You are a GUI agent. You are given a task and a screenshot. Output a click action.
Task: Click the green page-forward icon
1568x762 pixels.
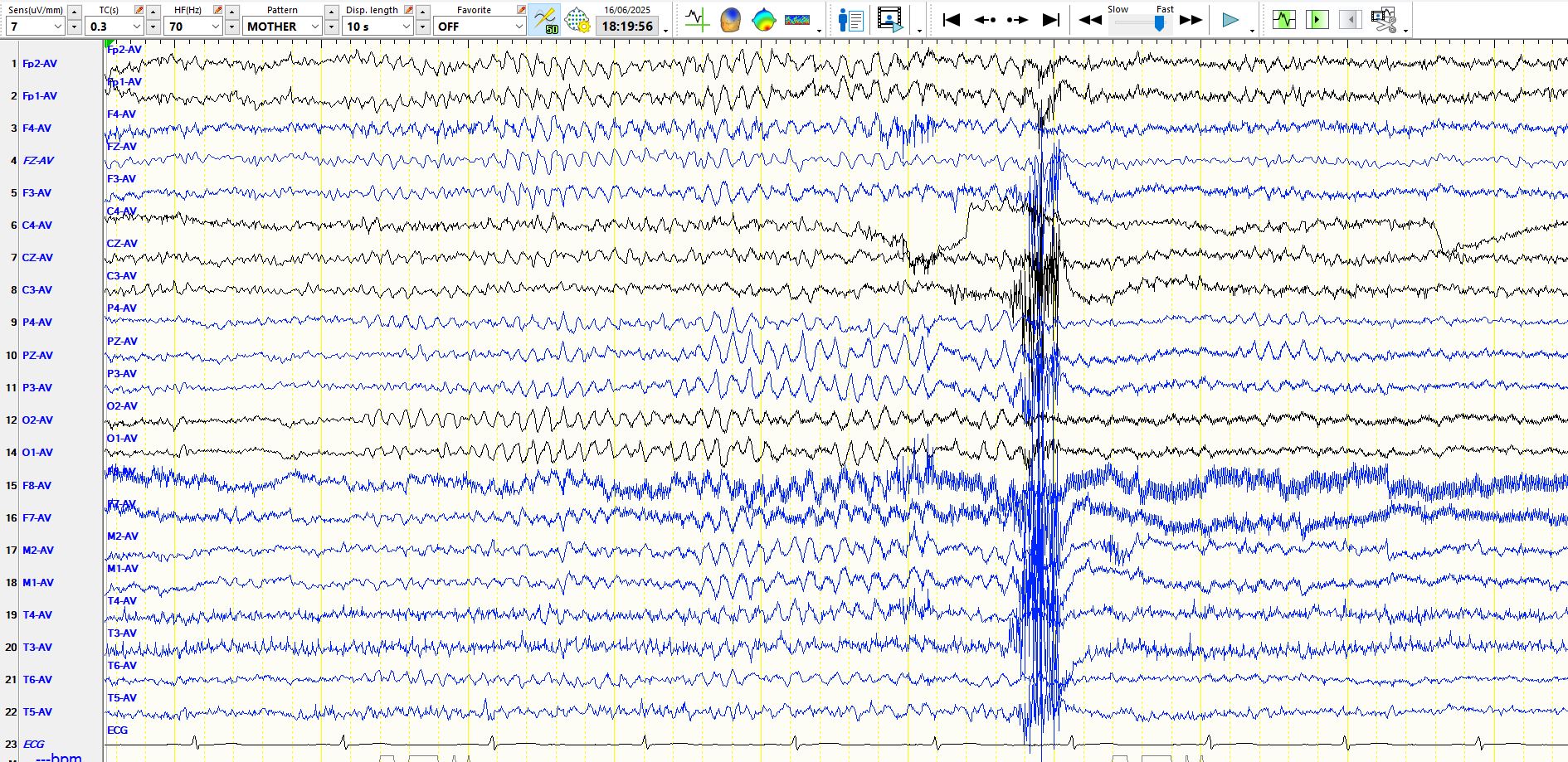tap(1317, 19)
